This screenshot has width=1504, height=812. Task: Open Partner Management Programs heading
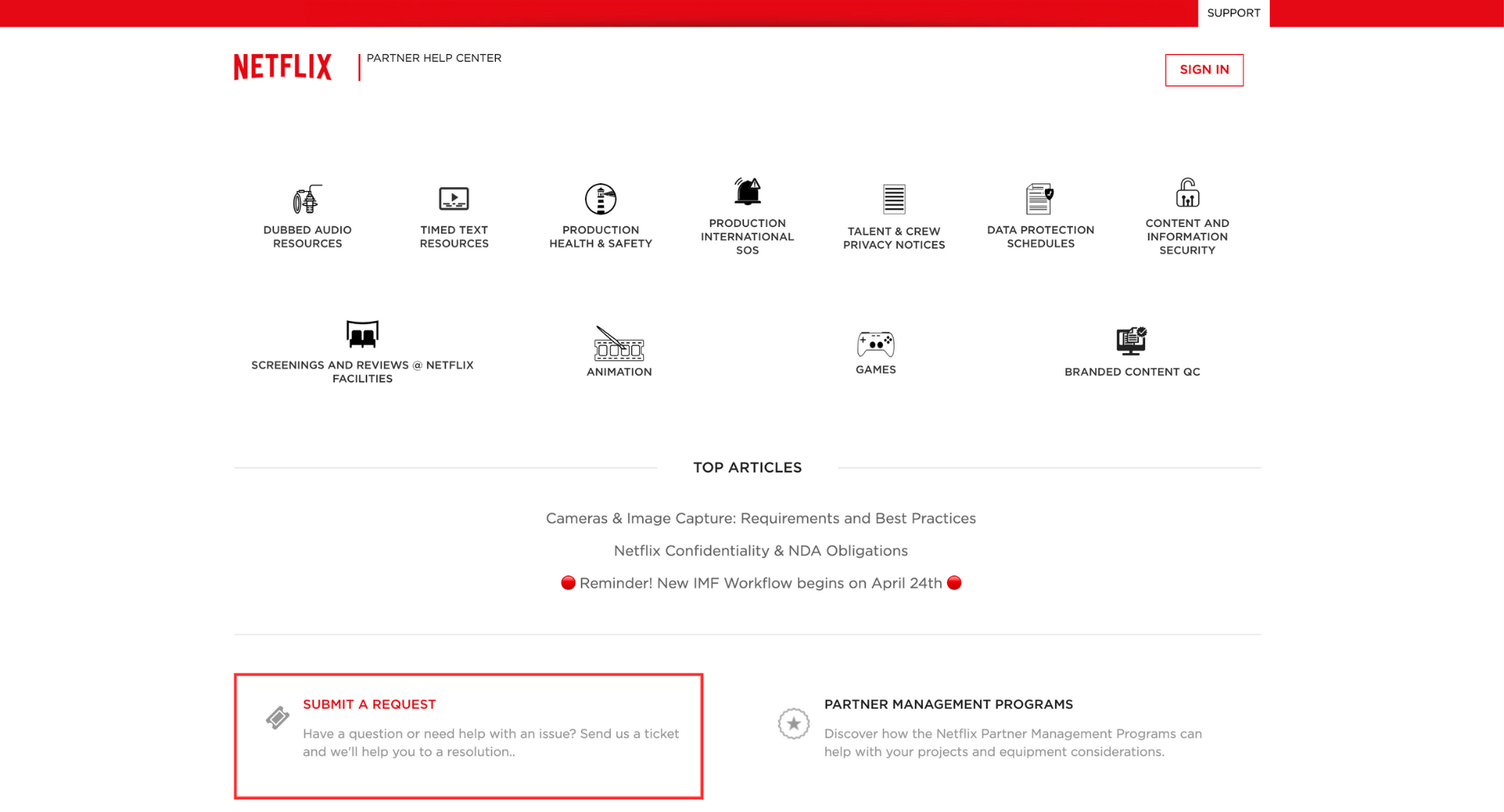[x=948, y=705]
